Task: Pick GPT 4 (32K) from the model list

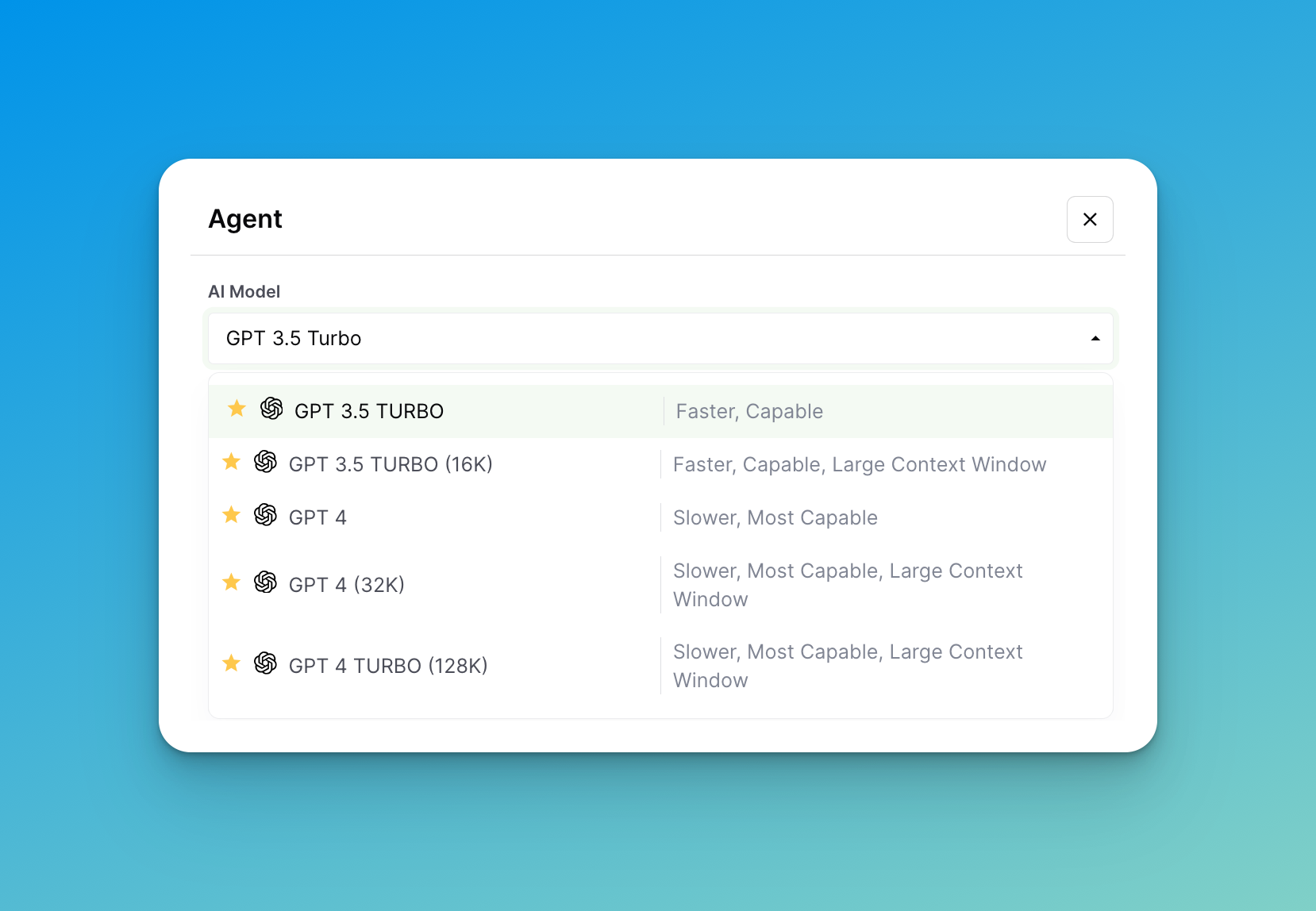Action: (347, 586)
